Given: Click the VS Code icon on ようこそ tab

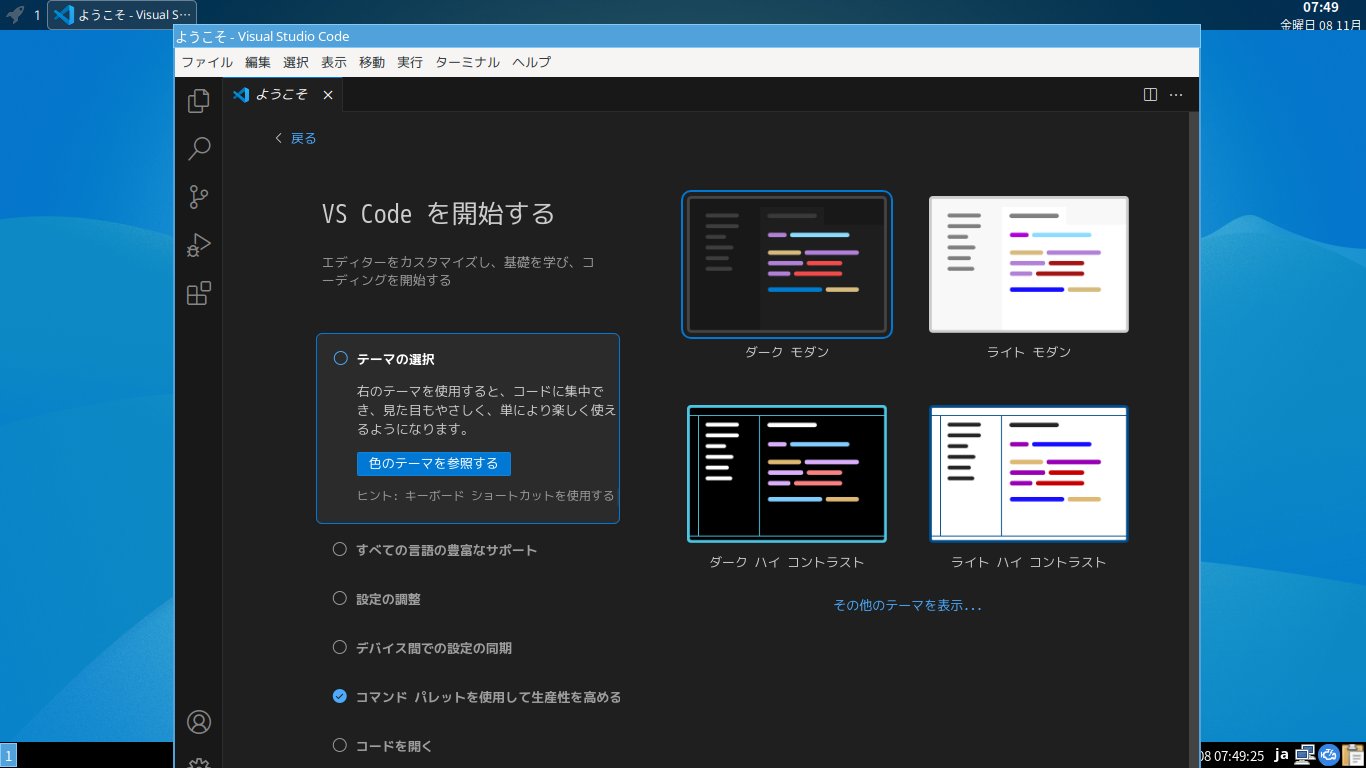Looking at the screenshot, I should [x=240, y=95].
